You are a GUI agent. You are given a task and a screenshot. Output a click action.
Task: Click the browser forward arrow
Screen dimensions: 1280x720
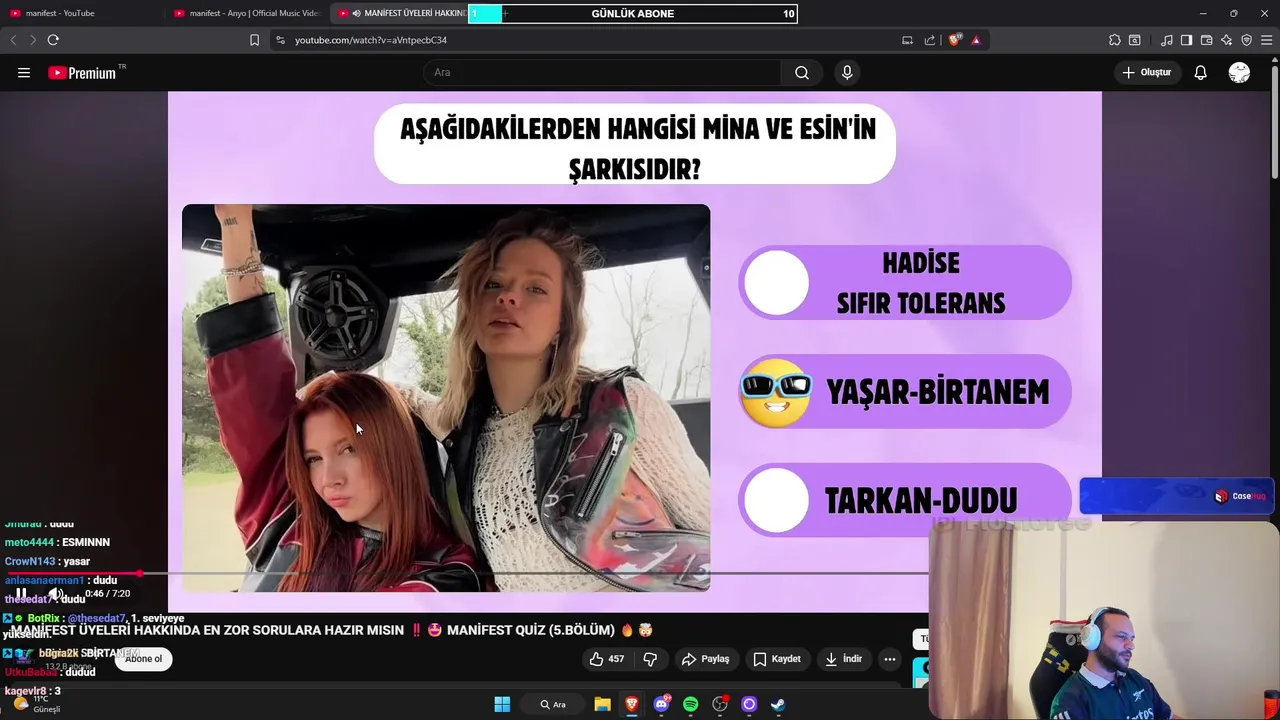(32, 40)
